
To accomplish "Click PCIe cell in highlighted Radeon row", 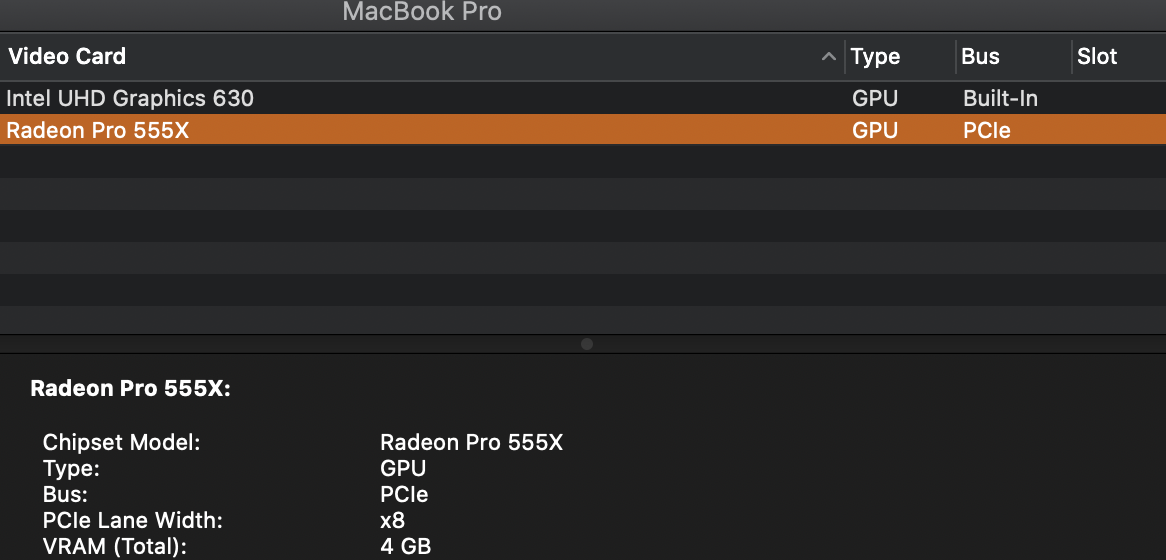I will click(x=987, y=130).
